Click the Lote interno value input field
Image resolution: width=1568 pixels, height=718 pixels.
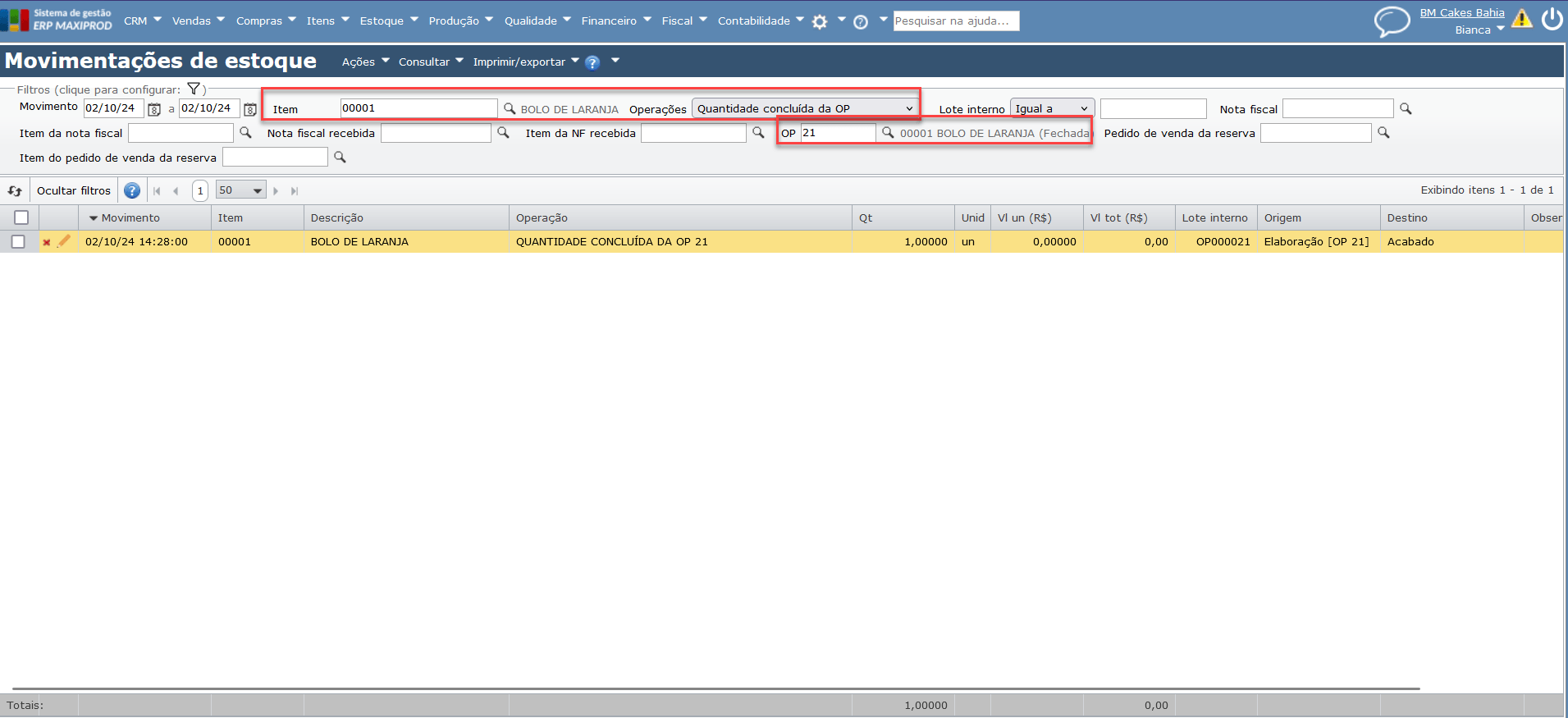pyautogui.click(x=1154, y=108)
